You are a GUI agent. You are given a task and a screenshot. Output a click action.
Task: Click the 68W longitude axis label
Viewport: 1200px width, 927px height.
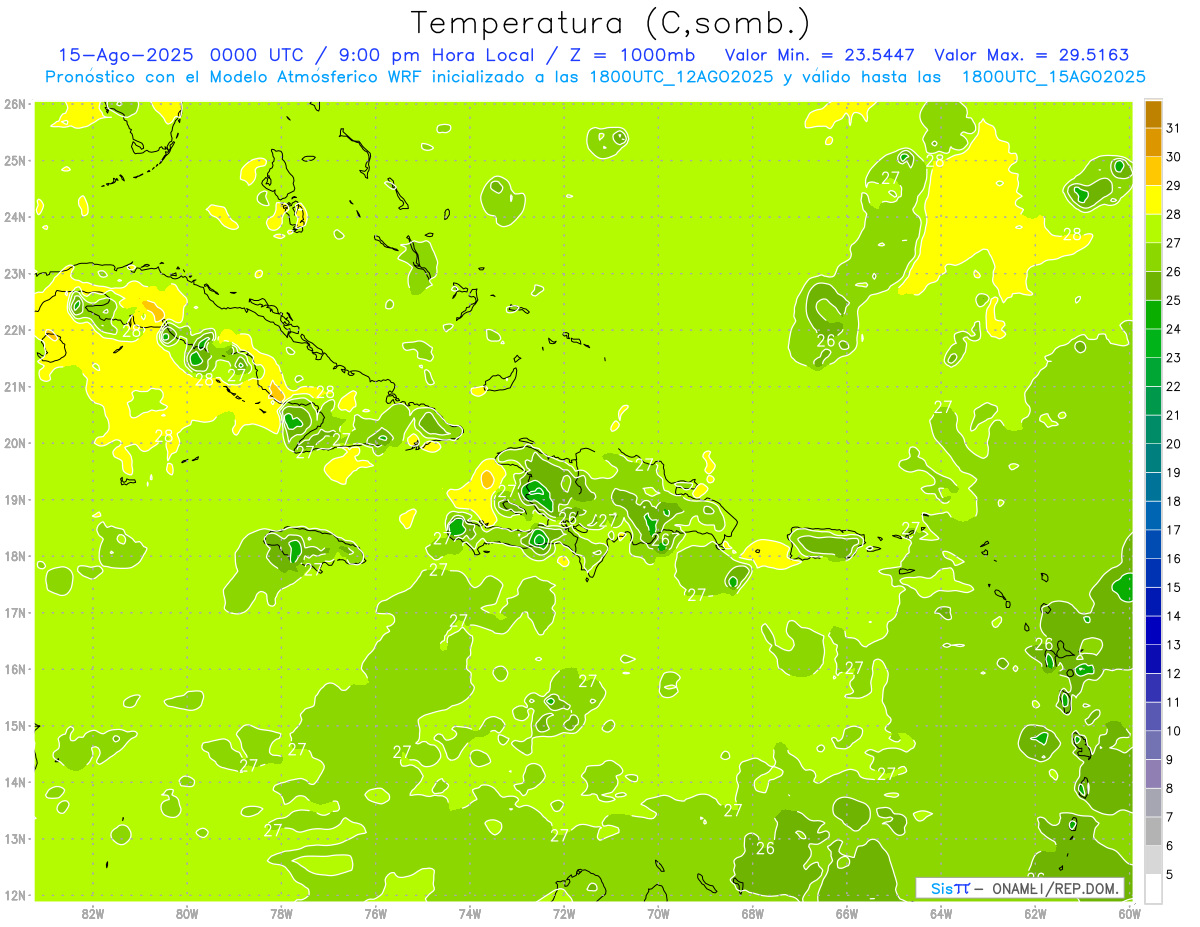[752, 913]
